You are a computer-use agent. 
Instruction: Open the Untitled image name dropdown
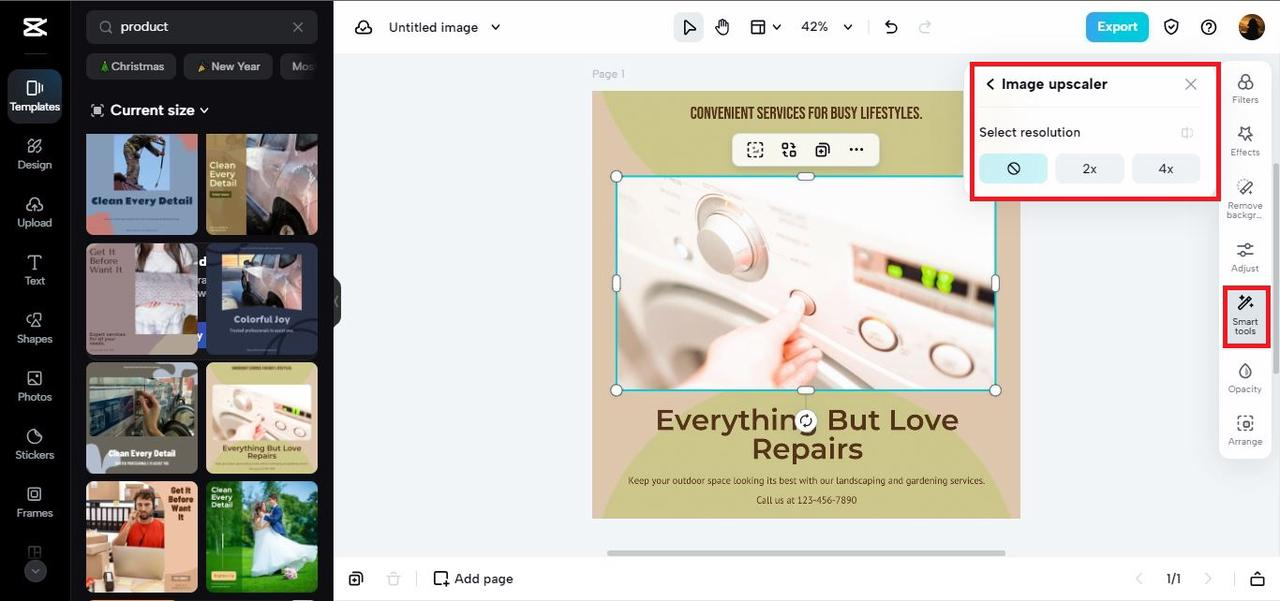click(445, 27)
